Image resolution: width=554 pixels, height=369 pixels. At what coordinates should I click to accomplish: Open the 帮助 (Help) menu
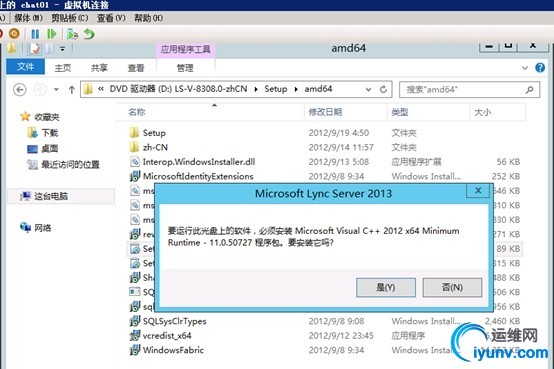[148, 18]
